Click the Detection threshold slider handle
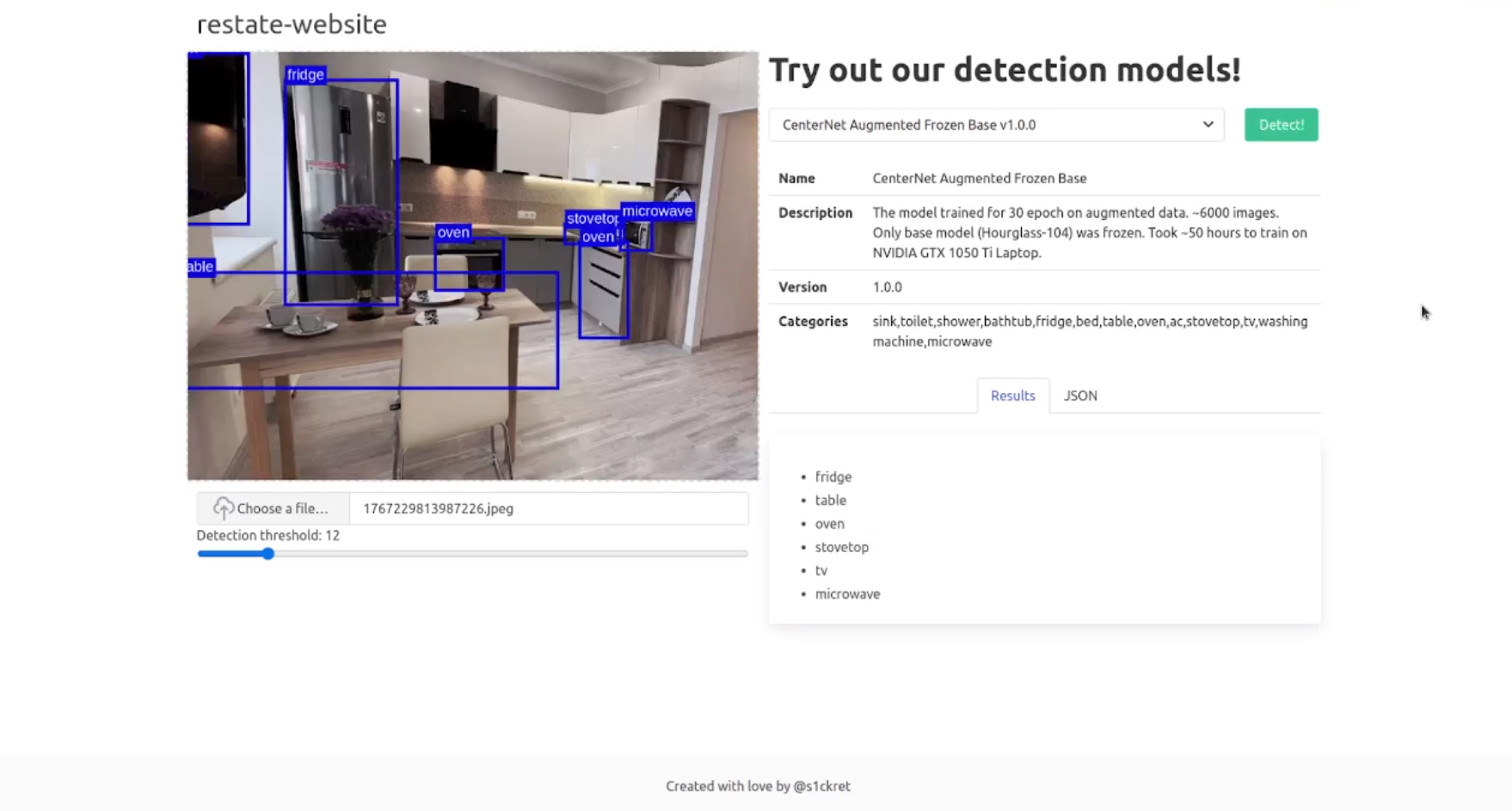Image resolution: width=1512 pixels, height=811 pixels. [268, 554]
